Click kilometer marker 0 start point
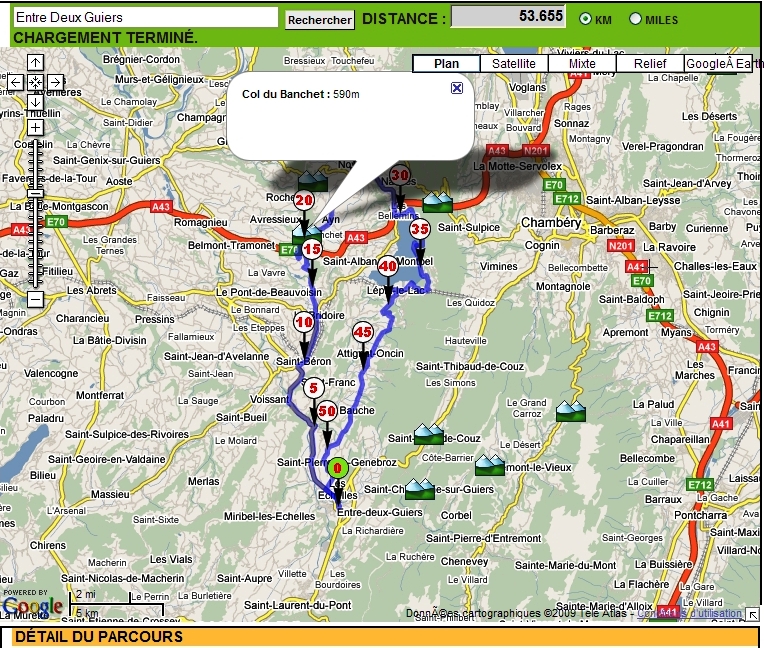764x648 pixels. point(338,468)
